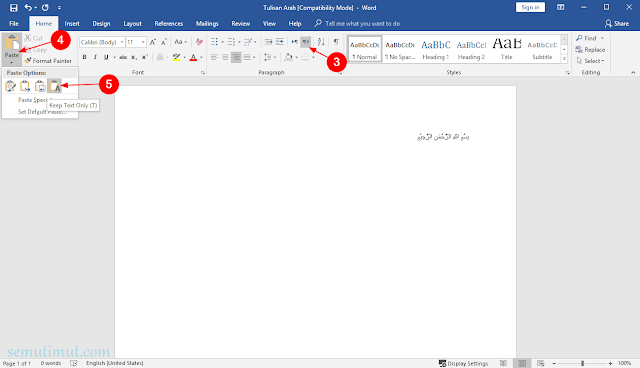640x368 pixels.
Task: Apply the Title style
Action: pos(507,49)
